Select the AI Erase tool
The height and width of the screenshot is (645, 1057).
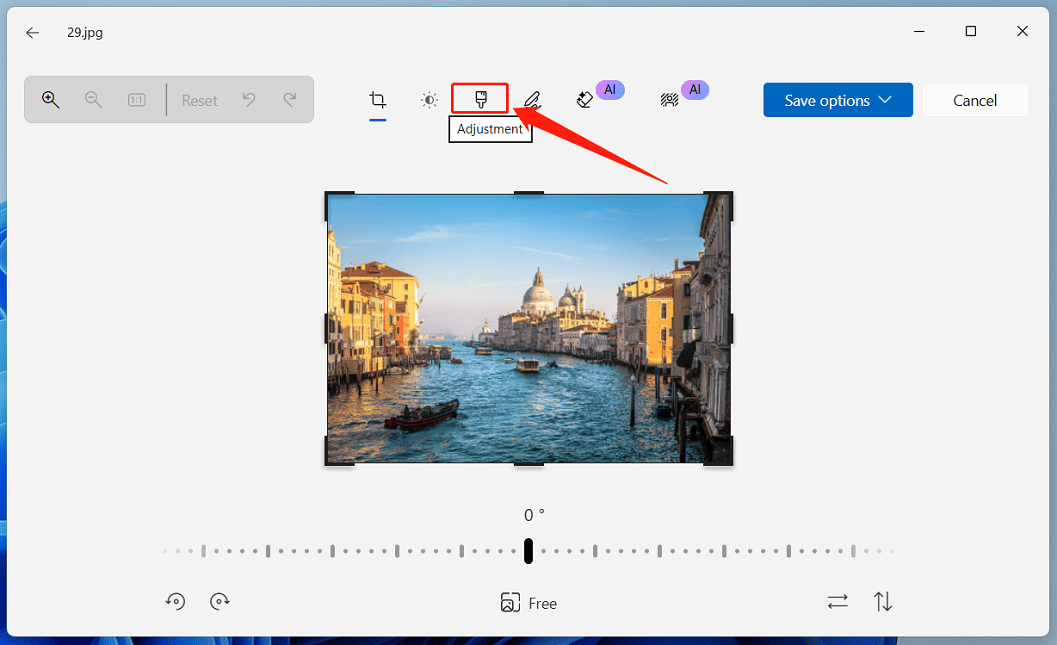pos(585,100)
